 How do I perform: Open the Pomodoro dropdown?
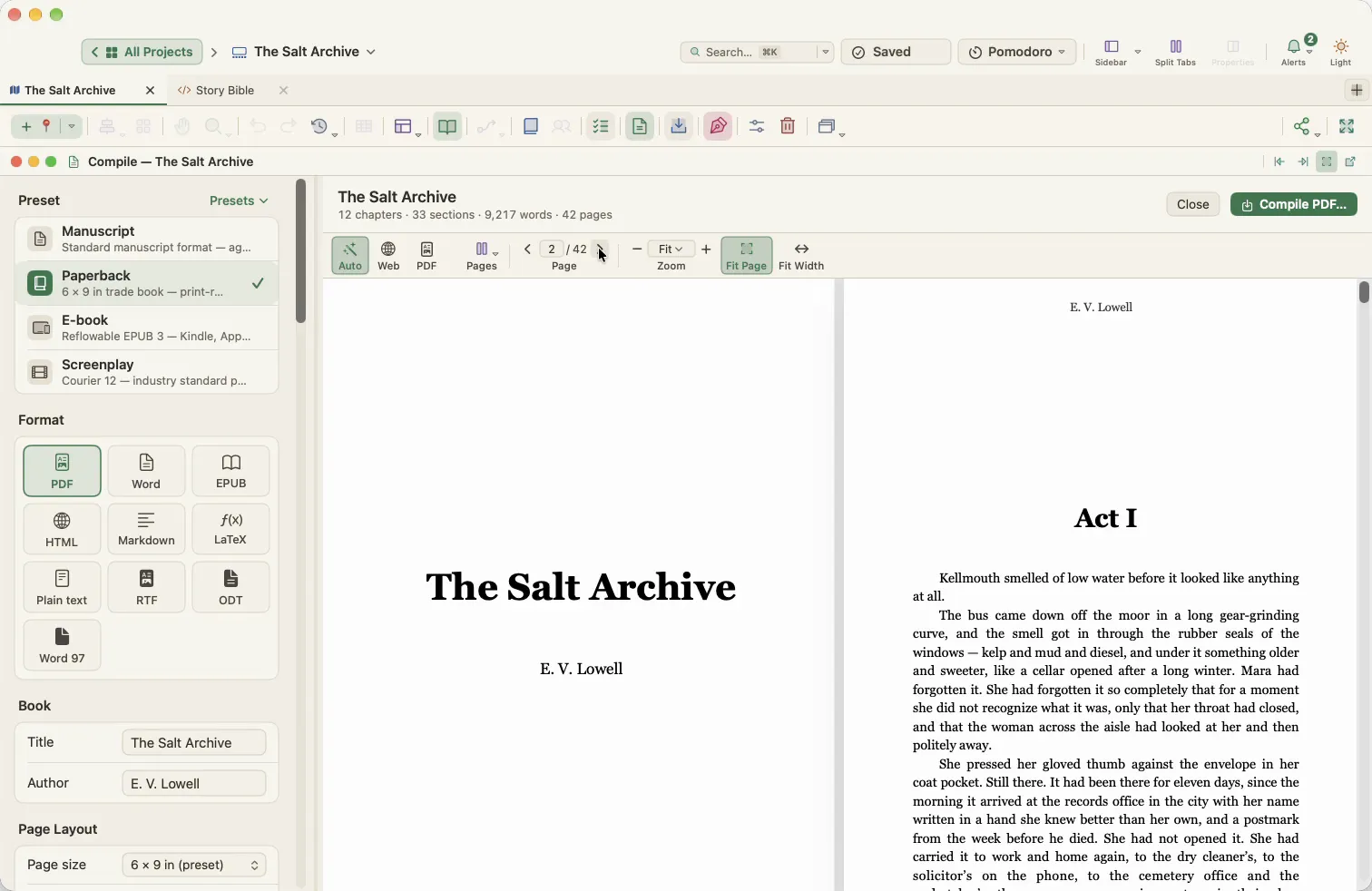tap(1017, 52)
